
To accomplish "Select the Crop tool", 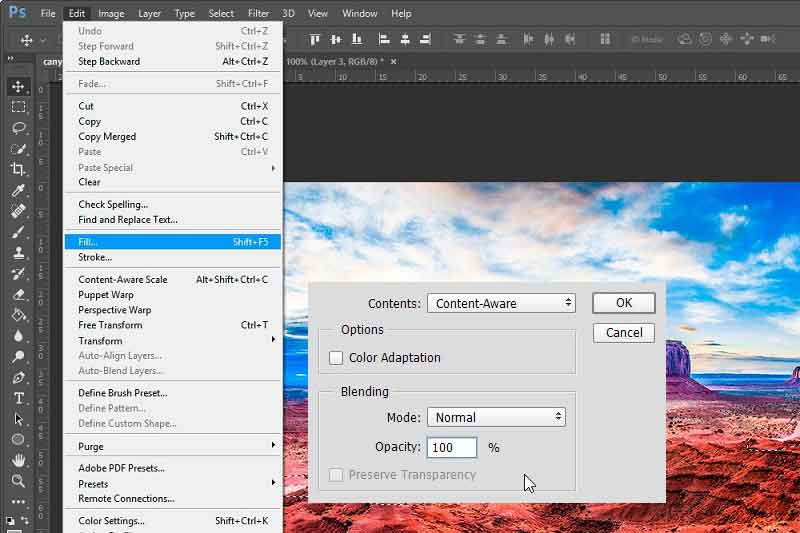I will [18, 169].
